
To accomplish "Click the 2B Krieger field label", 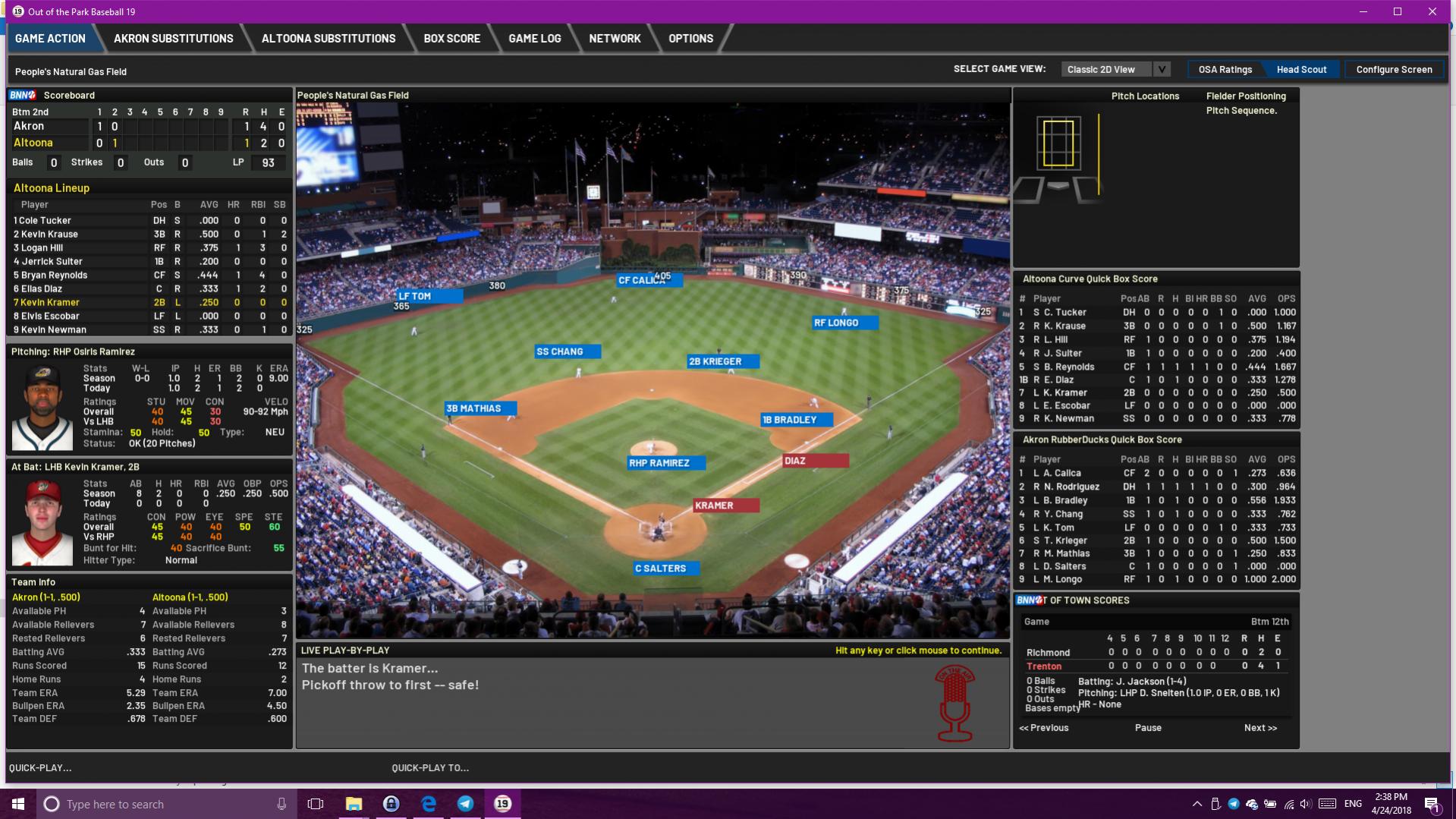I will 722,361.
